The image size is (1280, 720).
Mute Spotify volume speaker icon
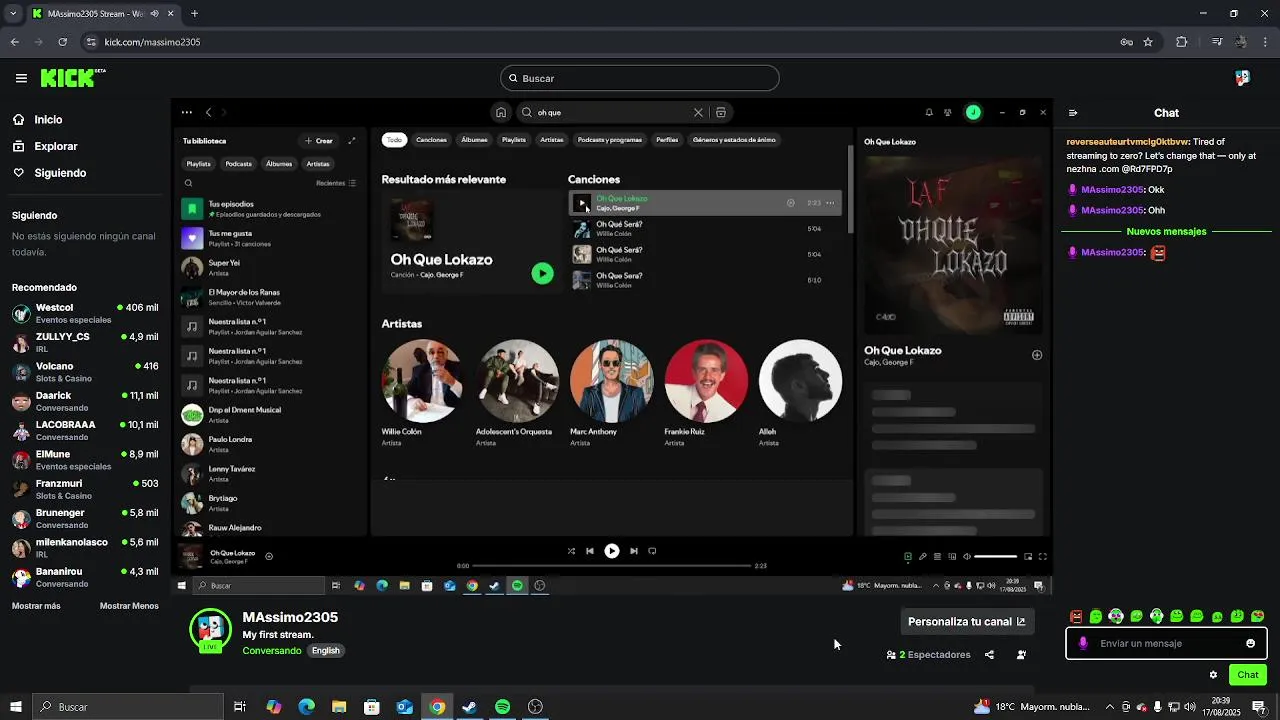click(x=966, y=557)
